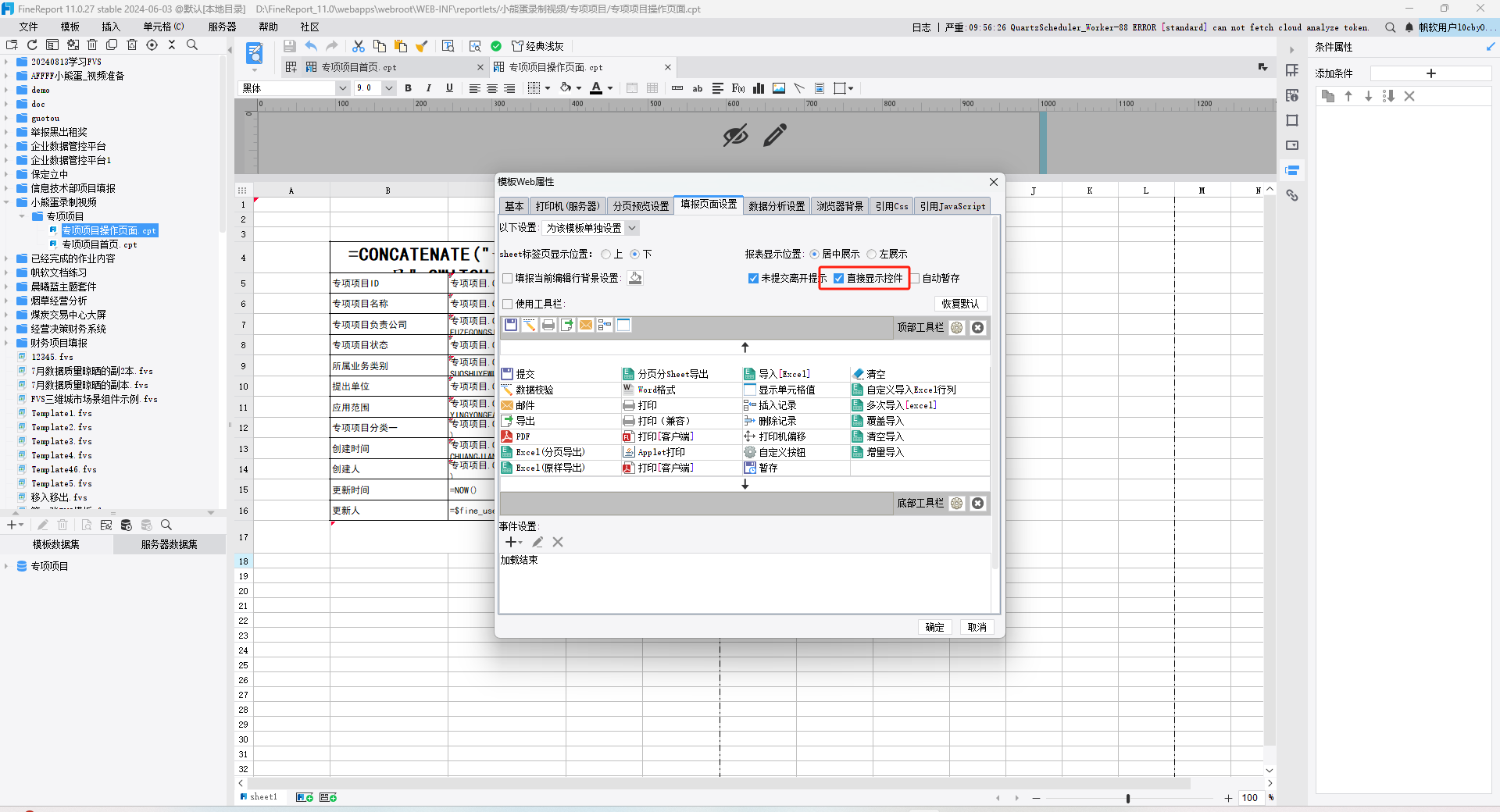The width and height of the screenshot is (1500, 812).
Task: Collapse the 专项项目 subfolder in the tree
Action: point(22,216)
